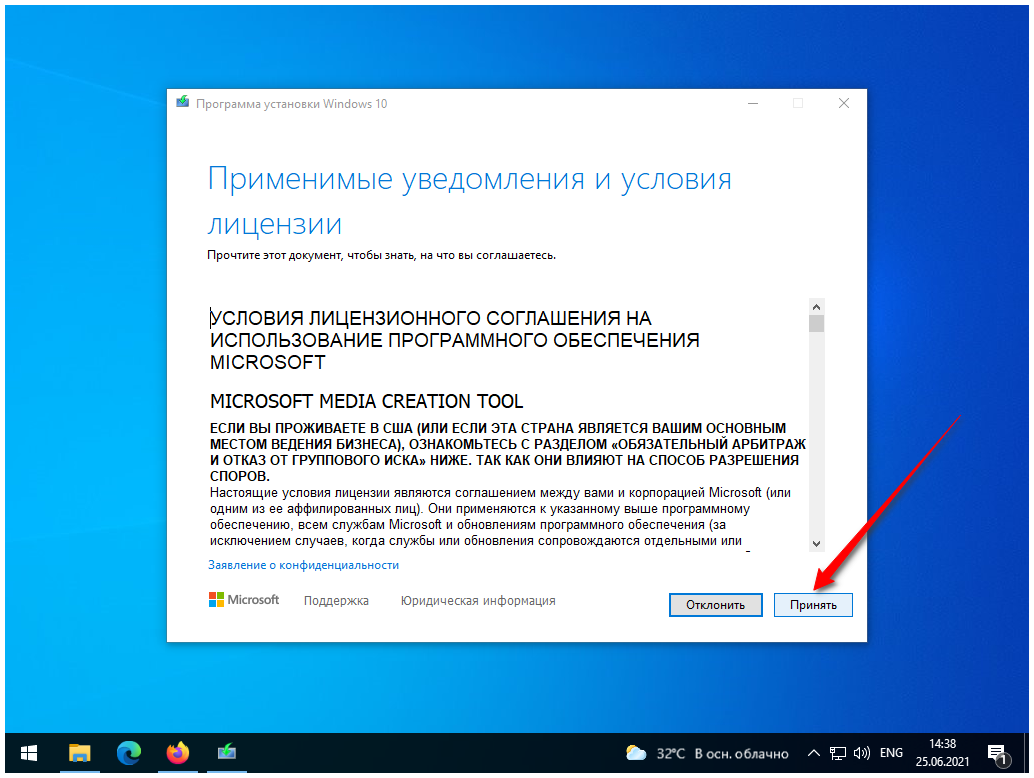This screenshot has height=778, width=1034.
Task: Open the network status tray icon
Action: [837, 753]
